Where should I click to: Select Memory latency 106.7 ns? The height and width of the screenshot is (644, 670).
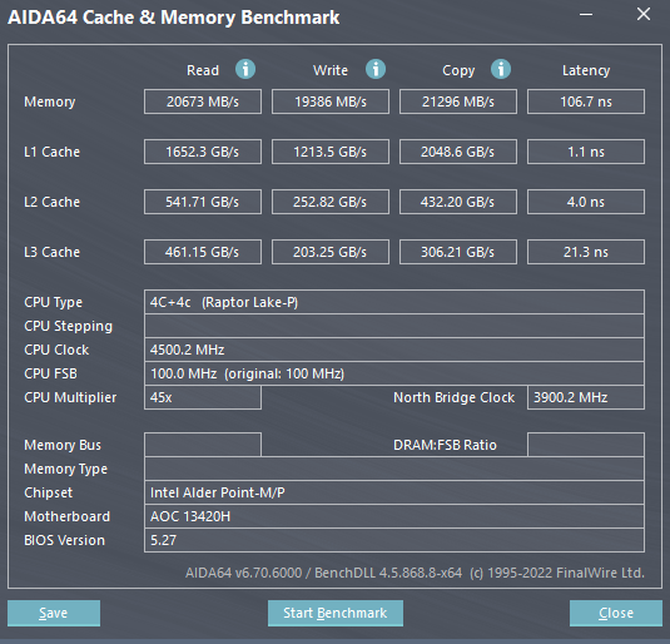(586, 102)
